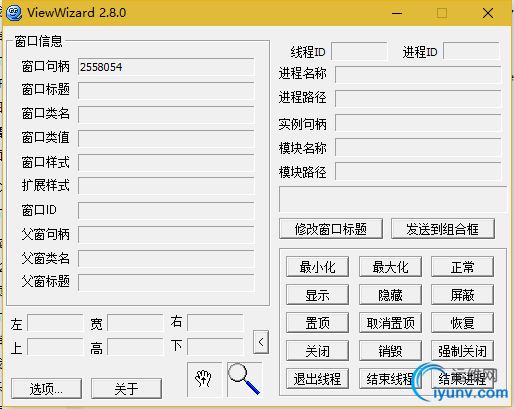Click the 模块名称 input field
The width and height of the screenshot is (514, 409).
point(418,148)
